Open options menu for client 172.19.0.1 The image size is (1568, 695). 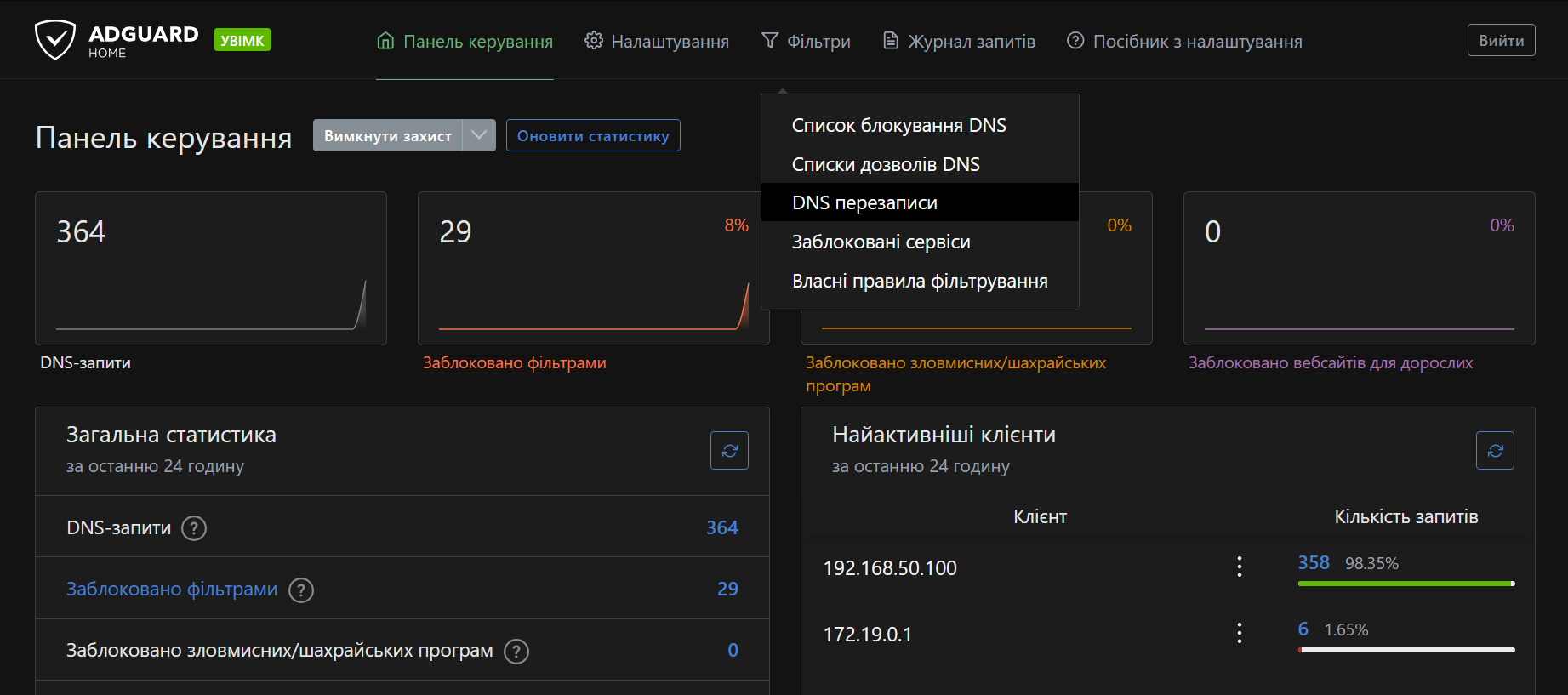(1240, 633)
